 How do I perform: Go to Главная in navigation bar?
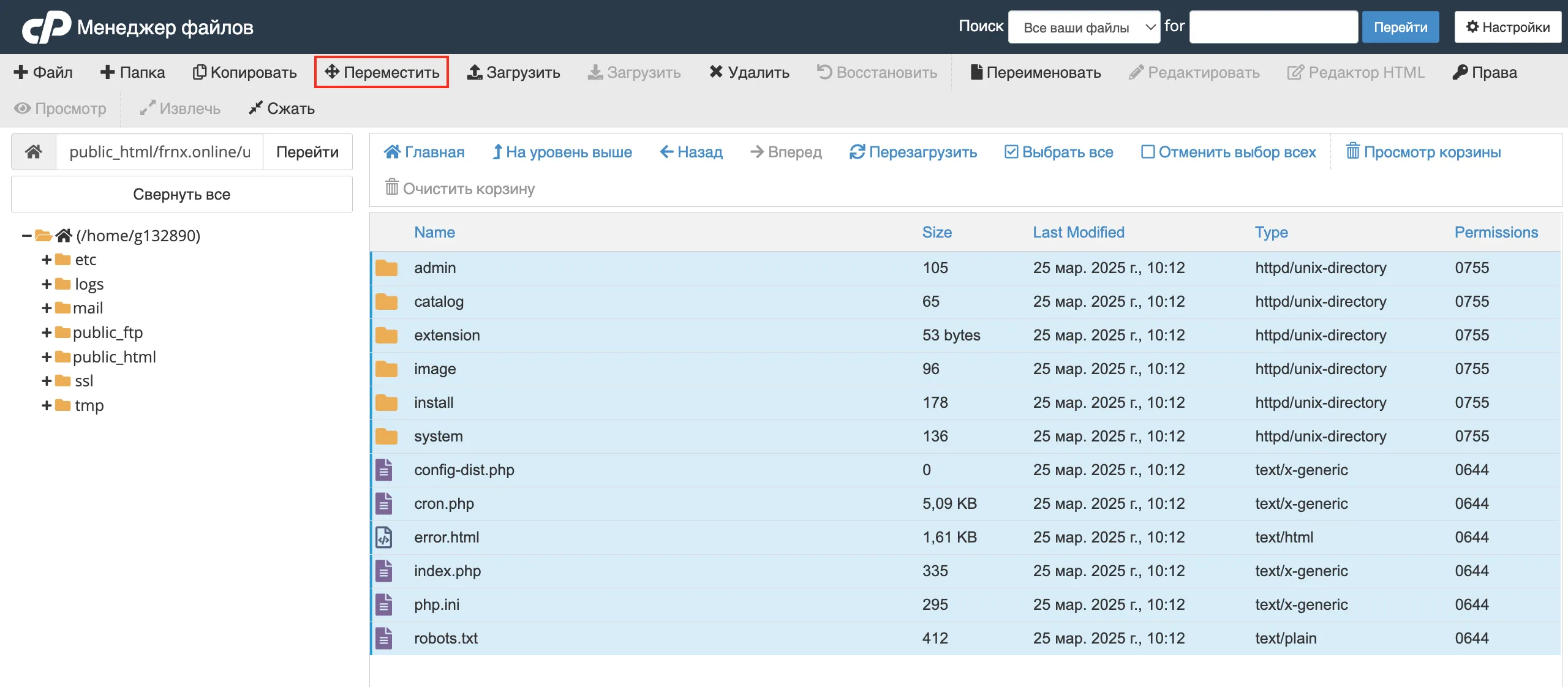click(x=424, y=152)
